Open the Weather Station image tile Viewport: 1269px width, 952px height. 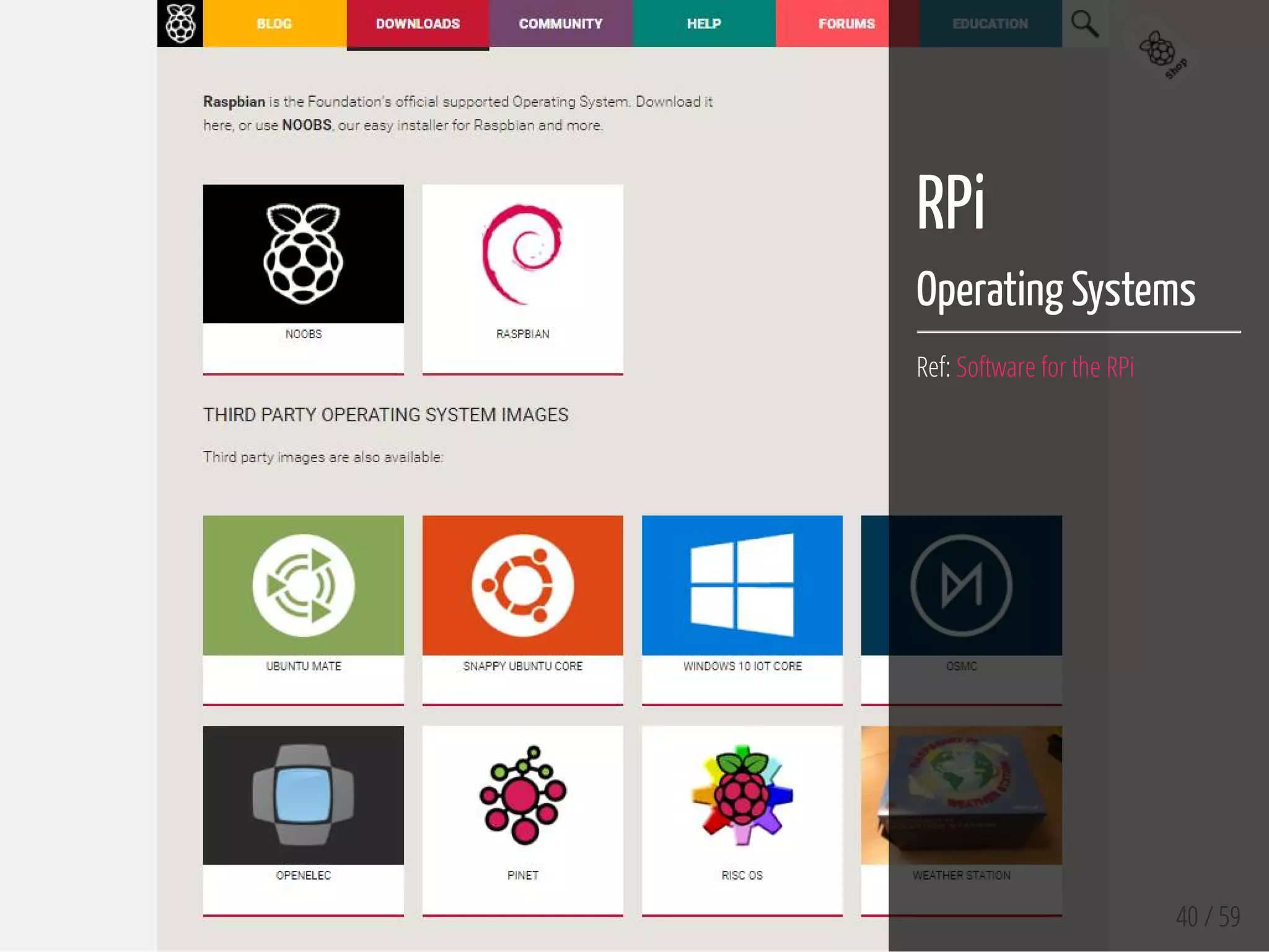[962, 795]
